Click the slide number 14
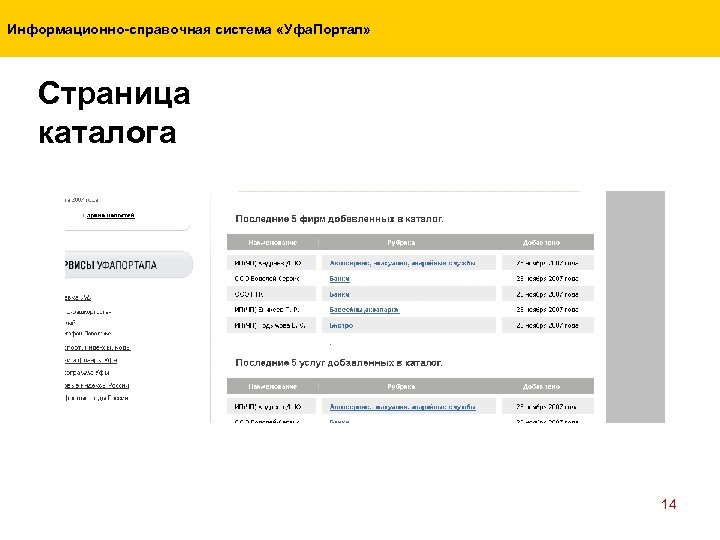 point(669,504)
